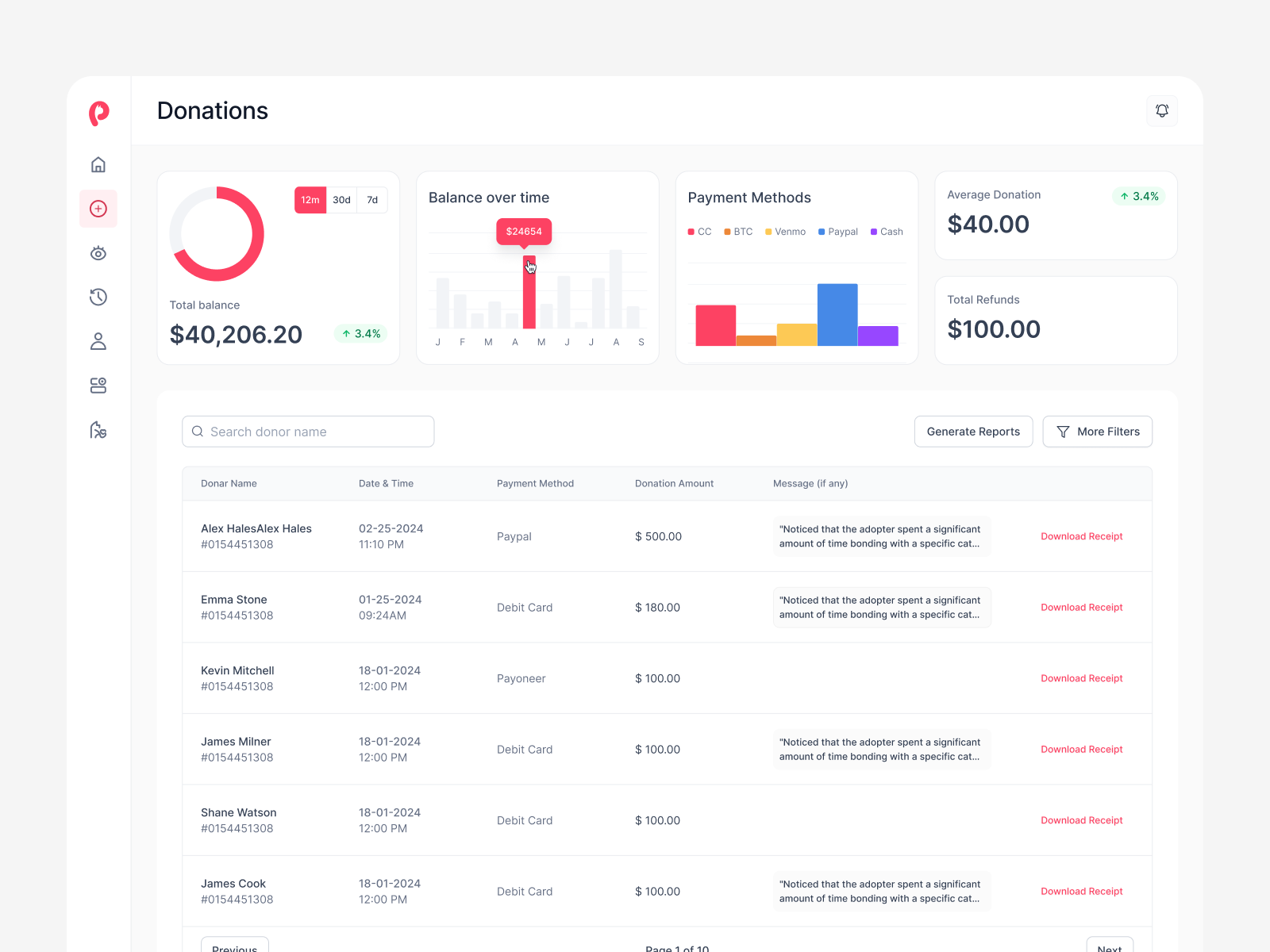Screen dimensions: 1270x952
Task: Select the payment card icon in sidebar
Action: tap(98, 386)
